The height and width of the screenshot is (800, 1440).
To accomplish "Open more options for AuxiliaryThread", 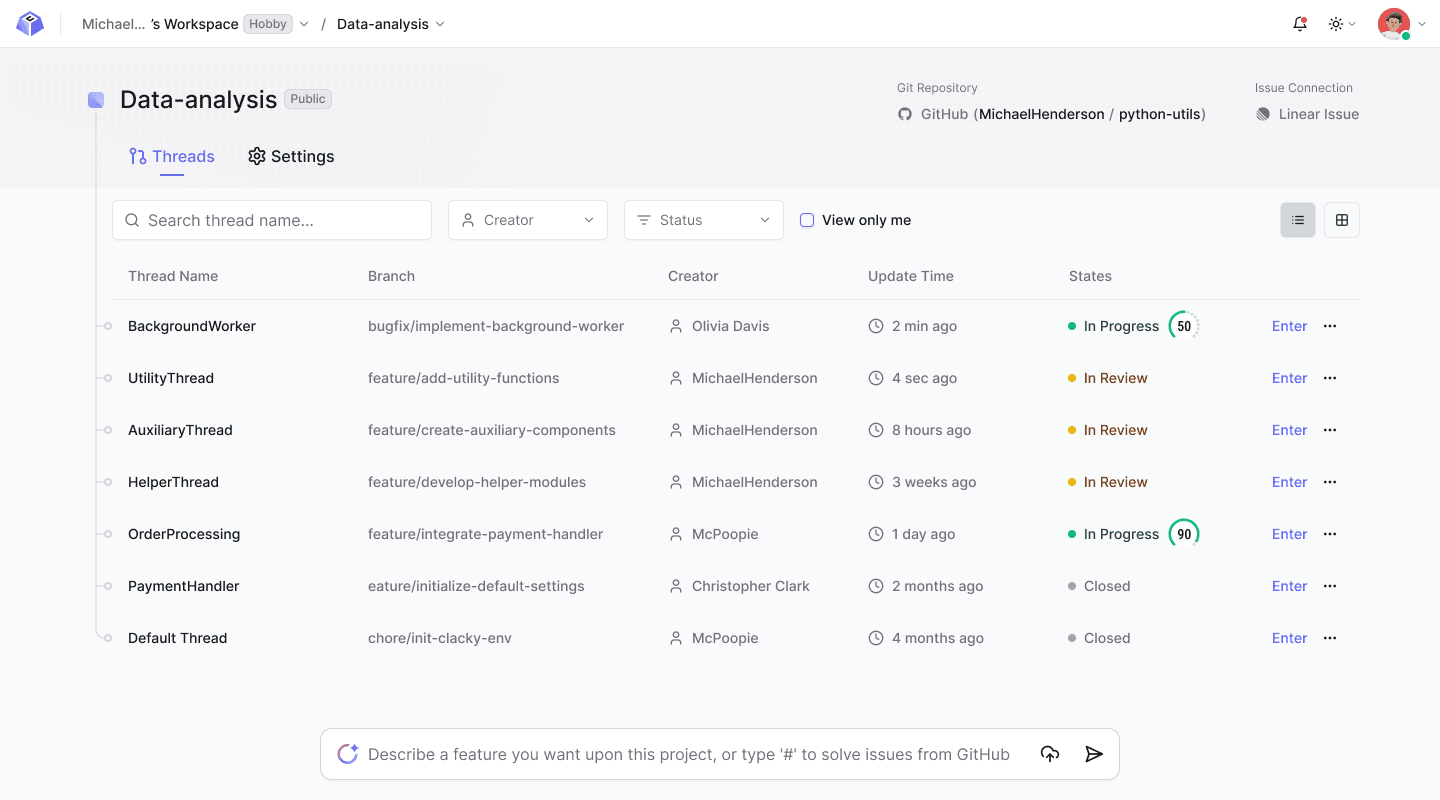I will pos(1330,430).
